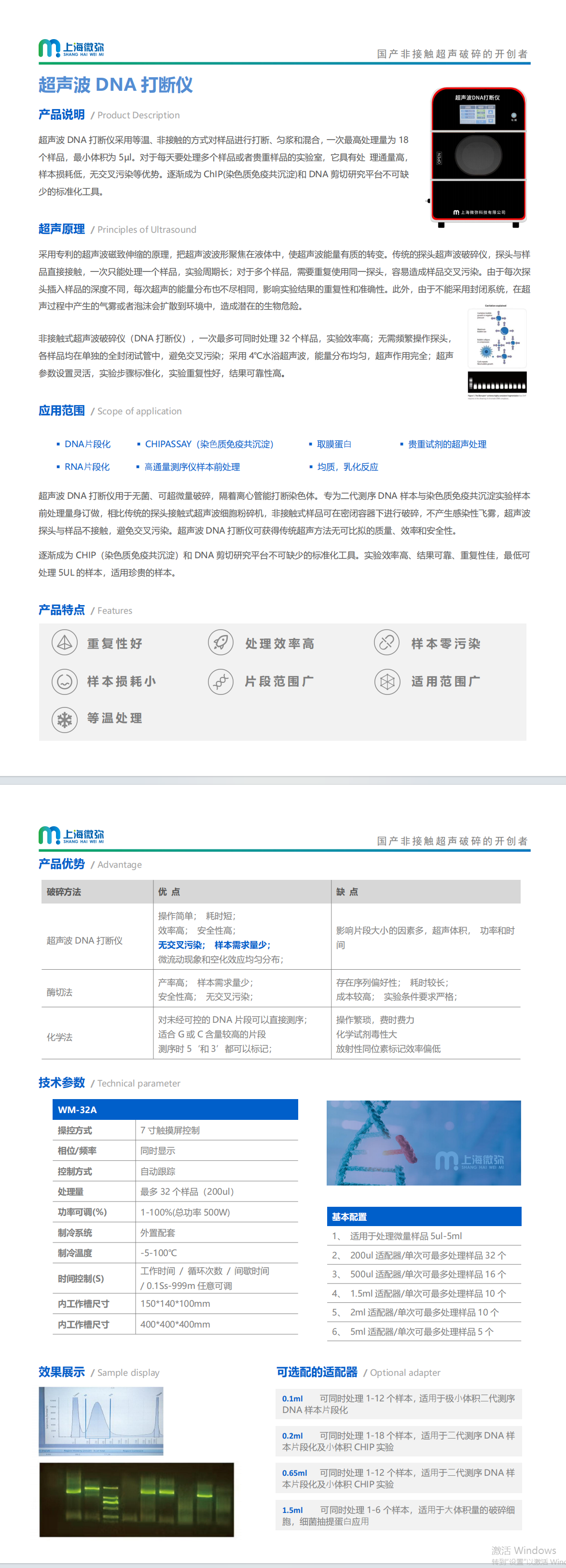The height and width of the screenshot is (1568, 566).
Task: Click the 处理效率高 rocket icon
Action: [x=221, y=642]
